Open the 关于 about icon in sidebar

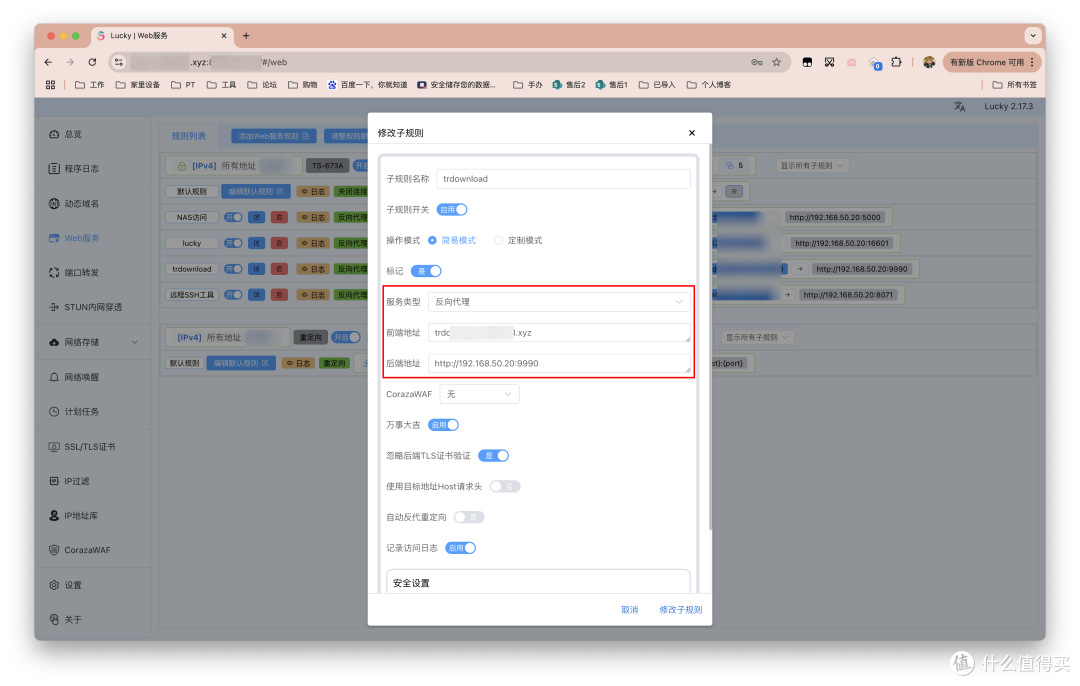click(54, 619)
